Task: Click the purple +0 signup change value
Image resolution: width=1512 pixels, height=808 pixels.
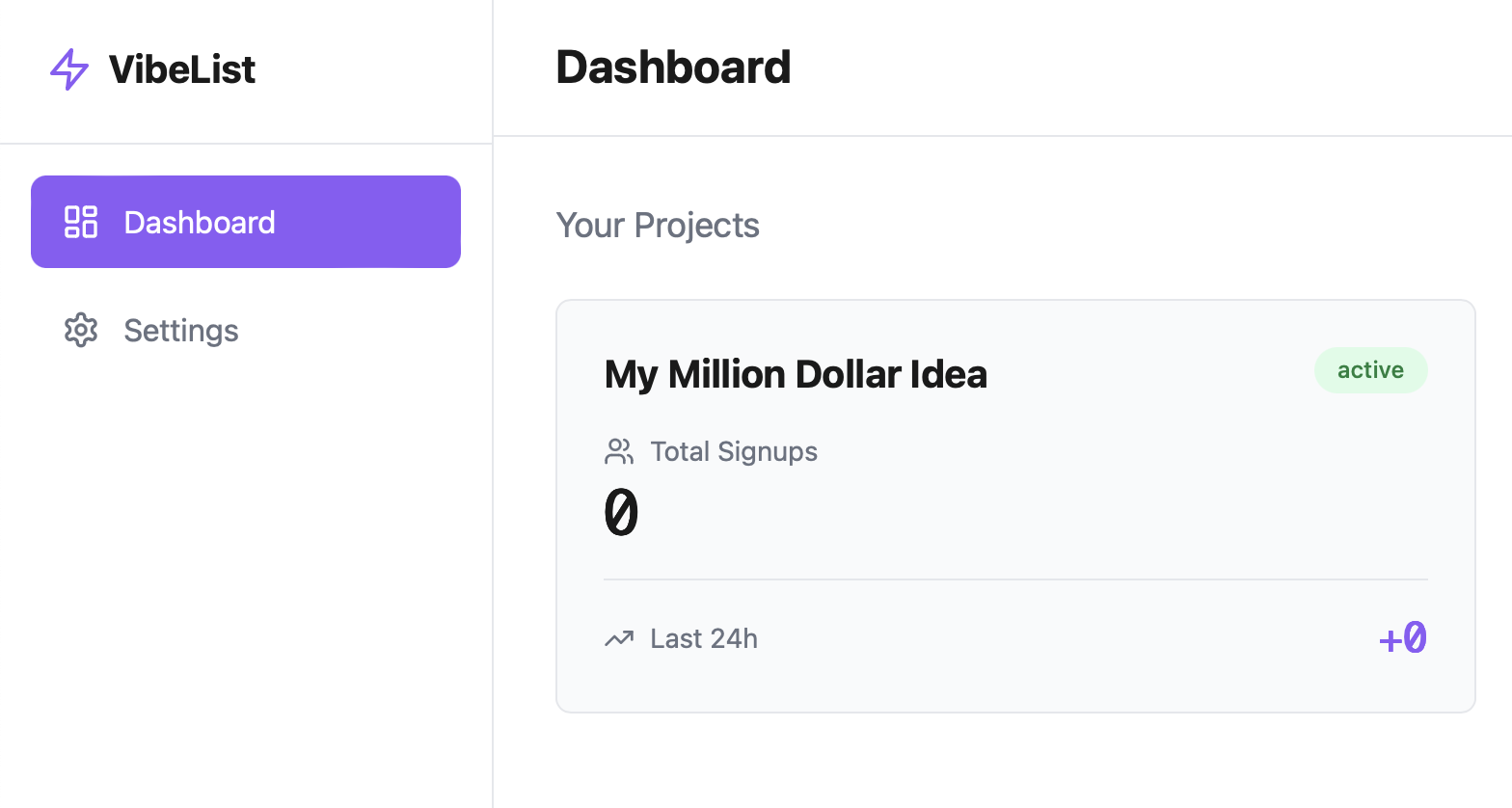Action: tap(1403, 638)
